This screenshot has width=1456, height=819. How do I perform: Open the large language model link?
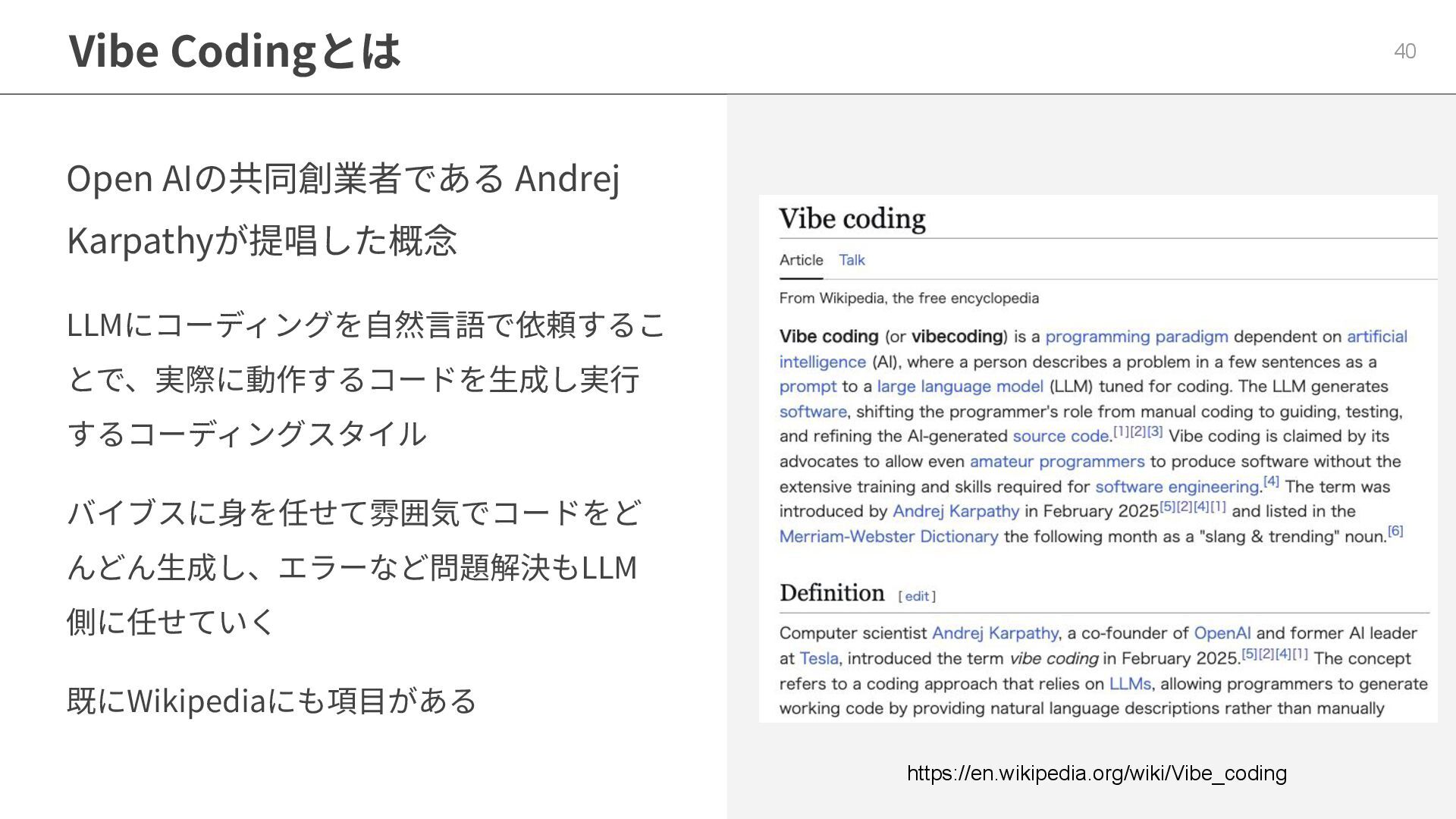(960, 387)
